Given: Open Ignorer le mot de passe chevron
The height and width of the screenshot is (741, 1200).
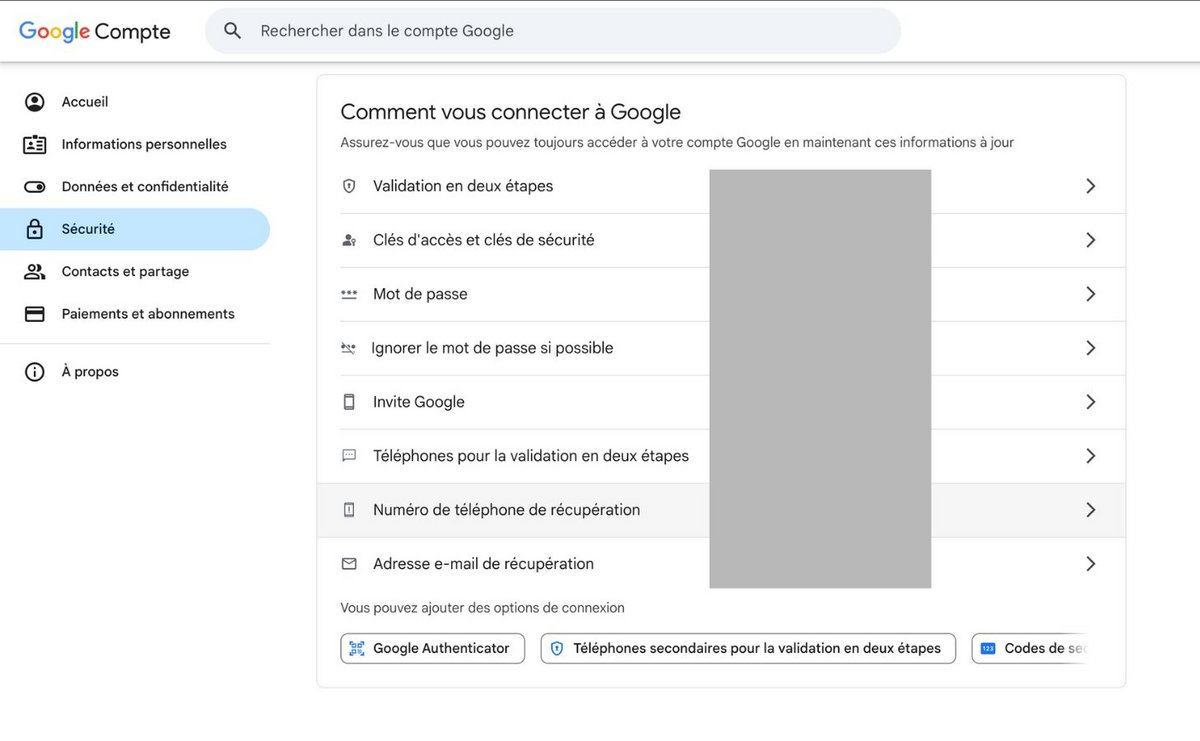Looking at the screenshot, I should 1091,348.
